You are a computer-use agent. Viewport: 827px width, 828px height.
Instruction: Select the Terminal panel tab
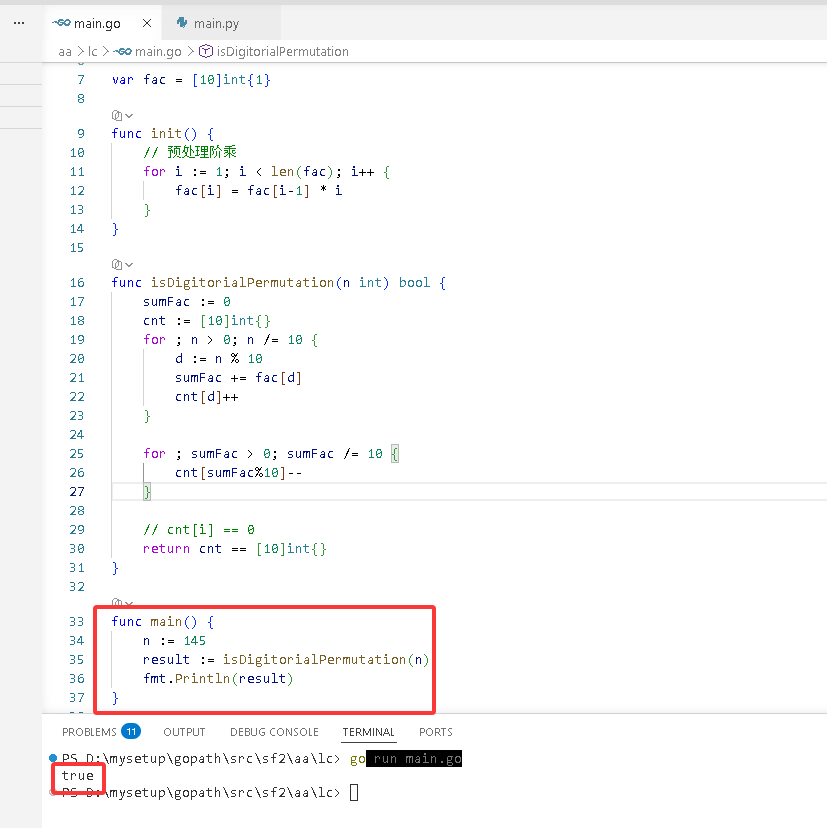[368, 732]
